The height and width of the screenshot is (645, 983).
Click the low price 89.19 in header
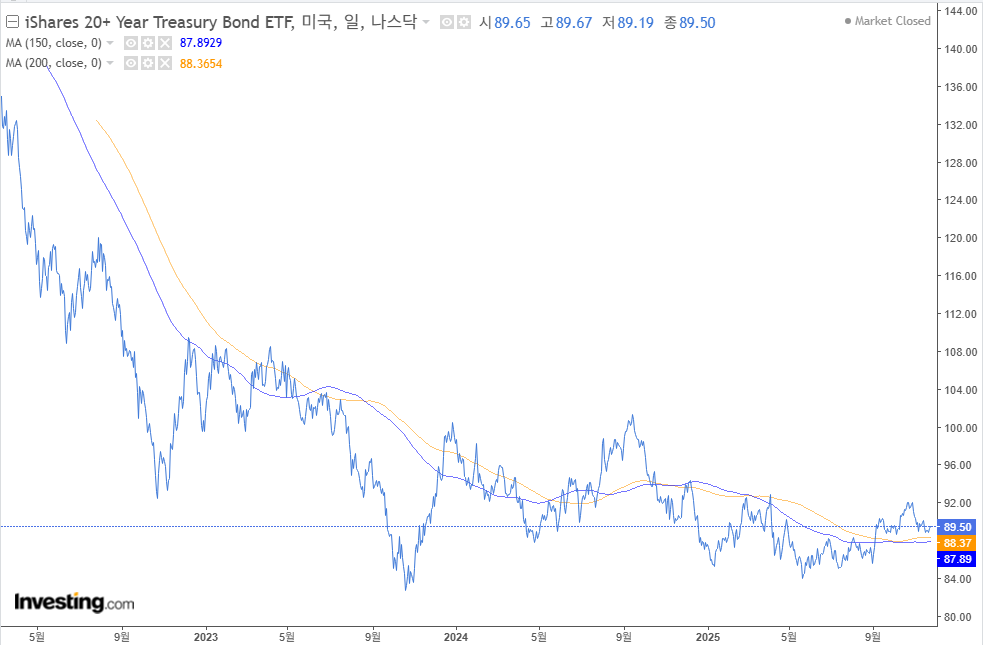coord(635,23)
